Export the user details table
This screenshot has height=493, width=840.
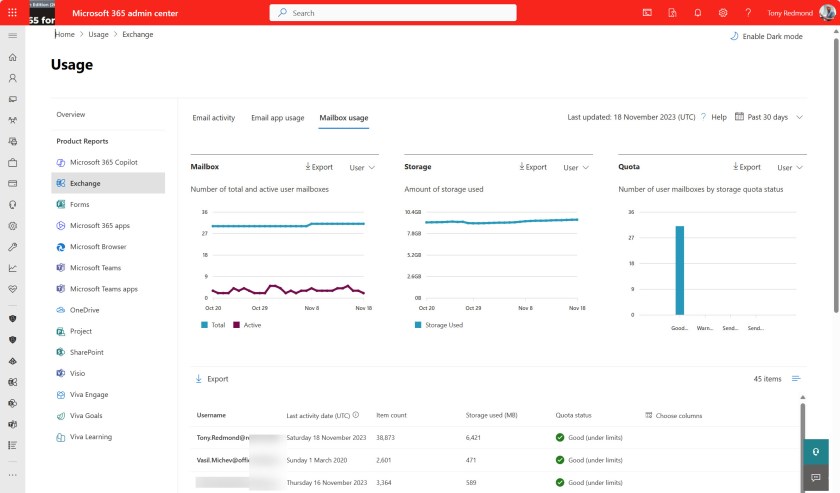(x=212, y=379)
